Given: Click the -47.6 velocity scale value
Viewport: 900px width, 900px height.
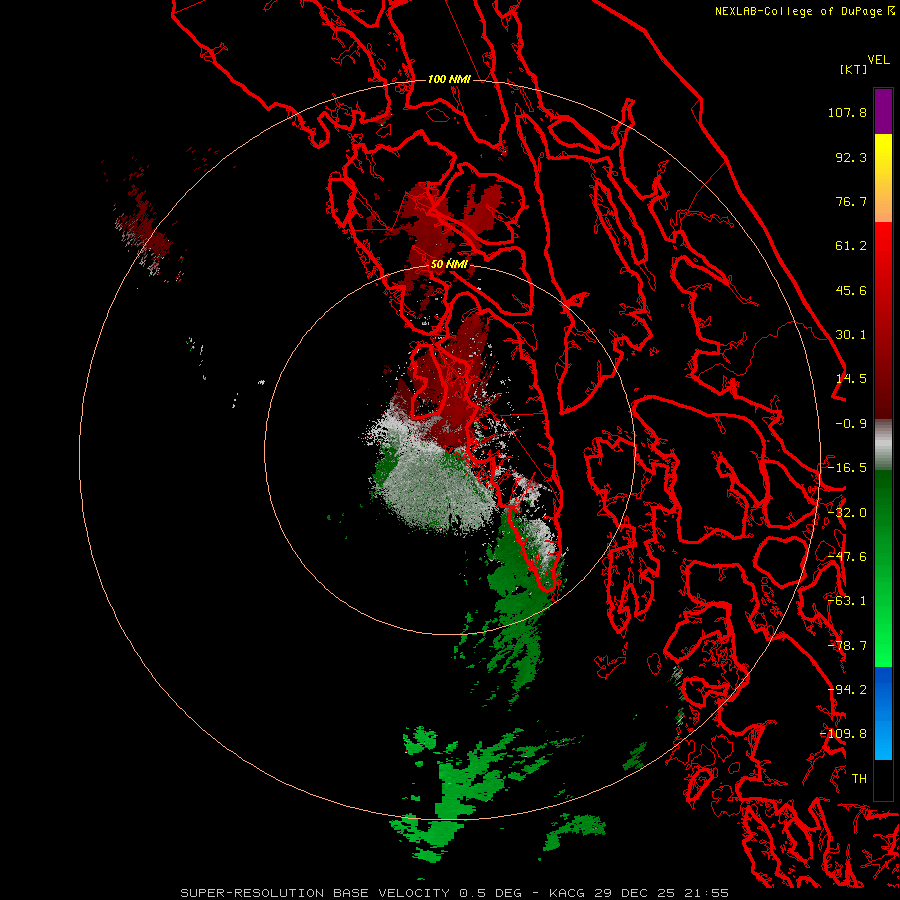Looking at the screenshot, I should [847, 557].
